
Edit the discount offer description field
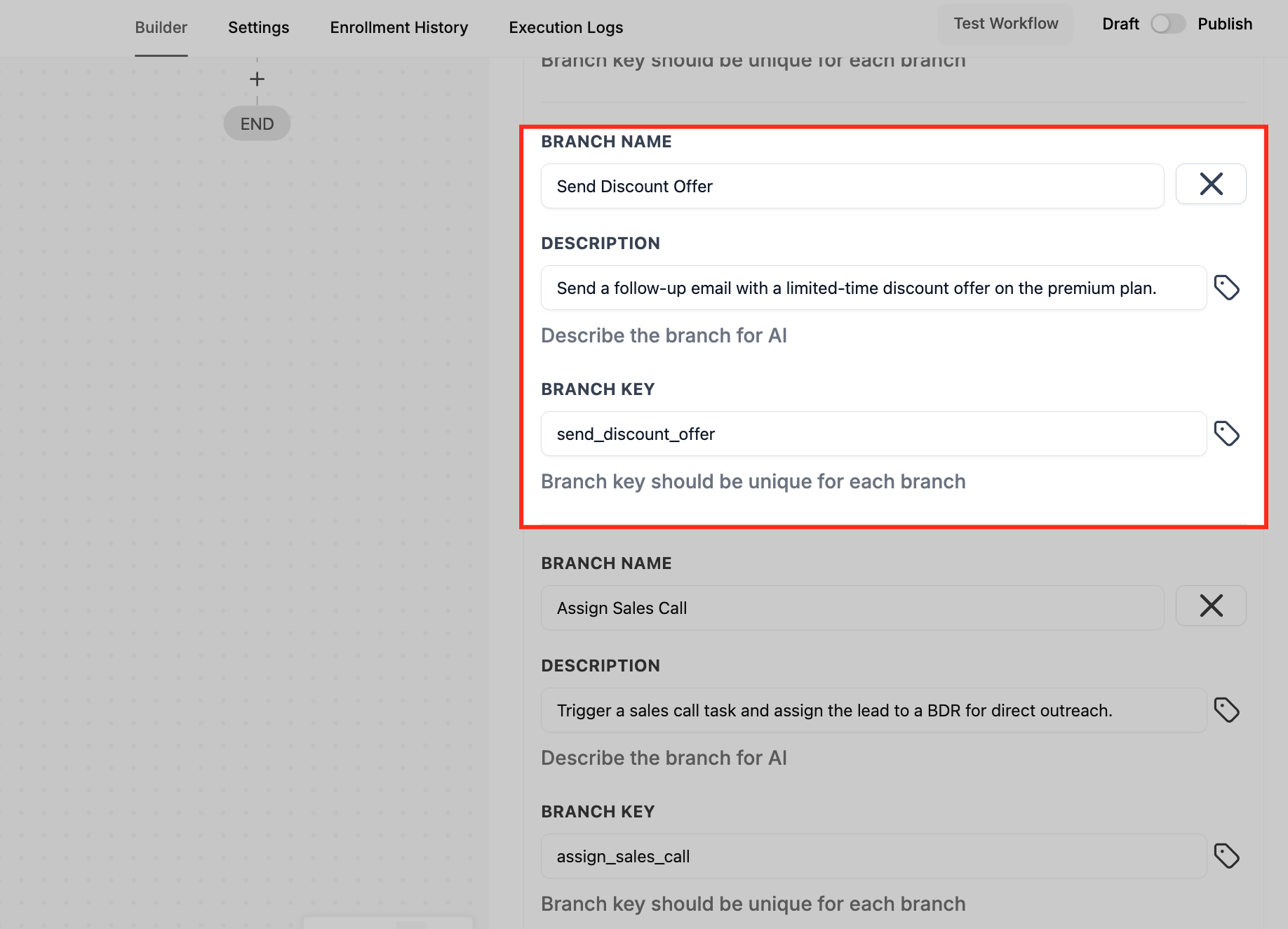(x=873, y=288)
